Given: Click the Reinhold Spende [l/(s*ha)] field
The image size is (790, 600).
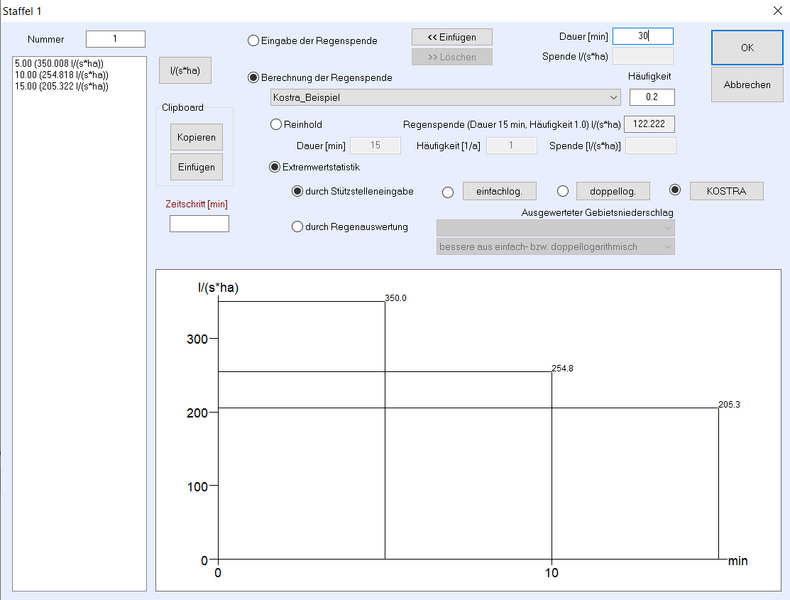Looking at the screenshot, I should pyautogui.click(x=650, y=146).
